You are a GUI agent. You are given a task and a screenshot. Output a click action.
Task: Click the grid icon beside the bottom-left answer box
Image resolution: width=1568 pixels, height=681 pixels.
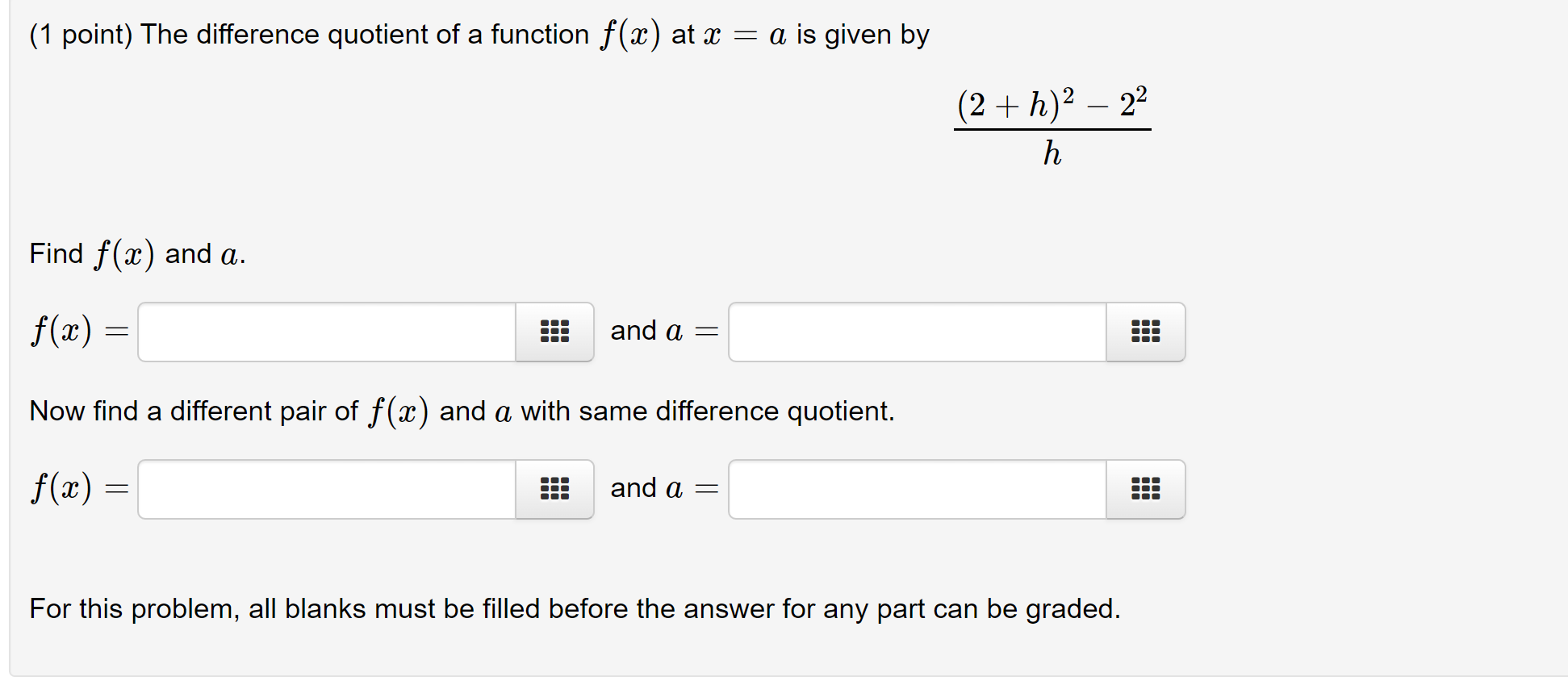tap(554, 489)
